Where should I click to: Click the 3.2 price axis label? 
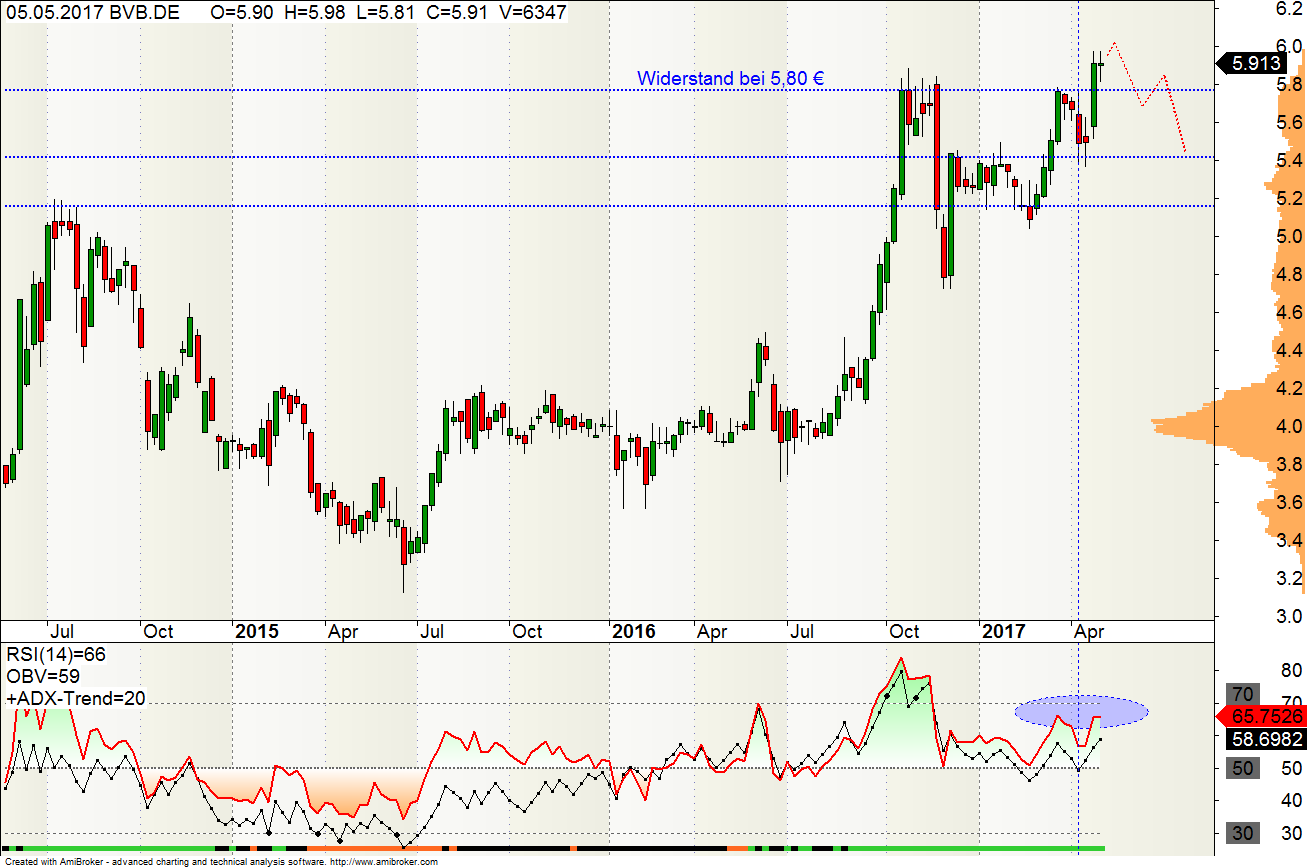tap(1289, 578)
